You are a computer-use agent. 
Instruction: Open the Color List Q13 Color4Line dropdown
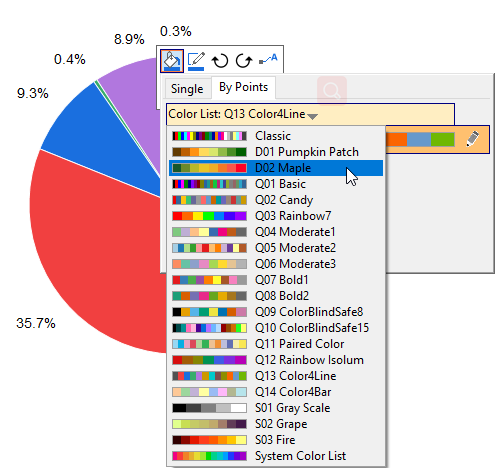pyautogui.click(x=310, y=114)
